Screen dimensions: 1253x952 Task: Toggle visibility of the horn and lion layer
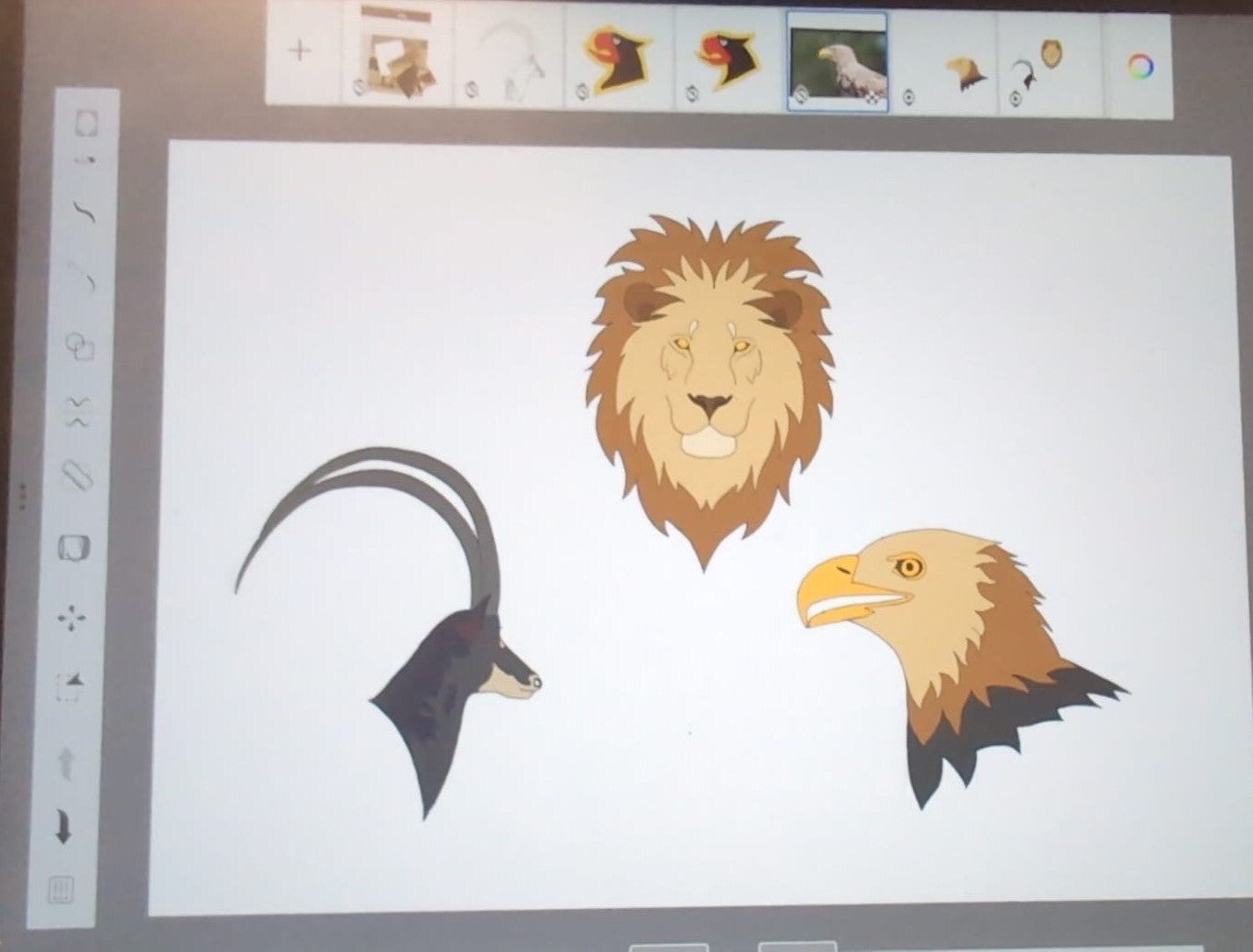[1016, 99]
